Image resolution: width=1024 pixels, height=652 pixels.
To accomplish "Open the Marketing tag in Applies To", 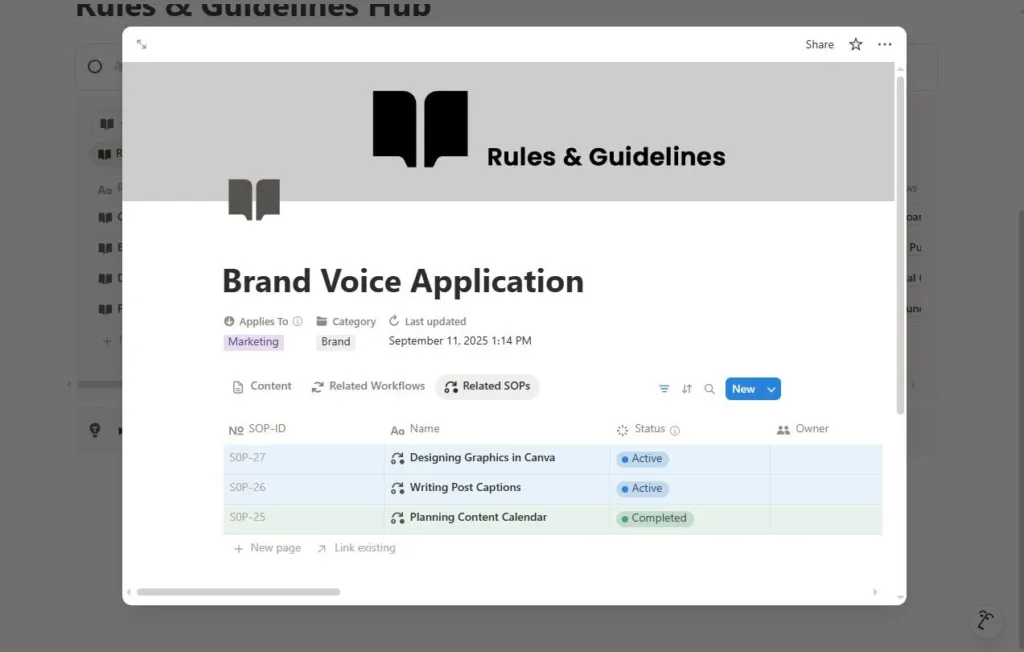I will pyautogui.click(x=253, y=342).
